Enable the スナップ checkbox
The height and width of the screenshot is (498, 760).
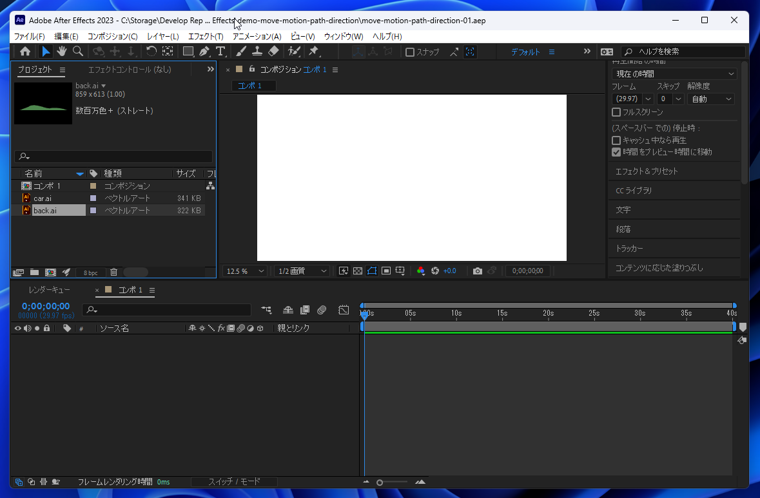pyautogui.click(x=410, y=52)
